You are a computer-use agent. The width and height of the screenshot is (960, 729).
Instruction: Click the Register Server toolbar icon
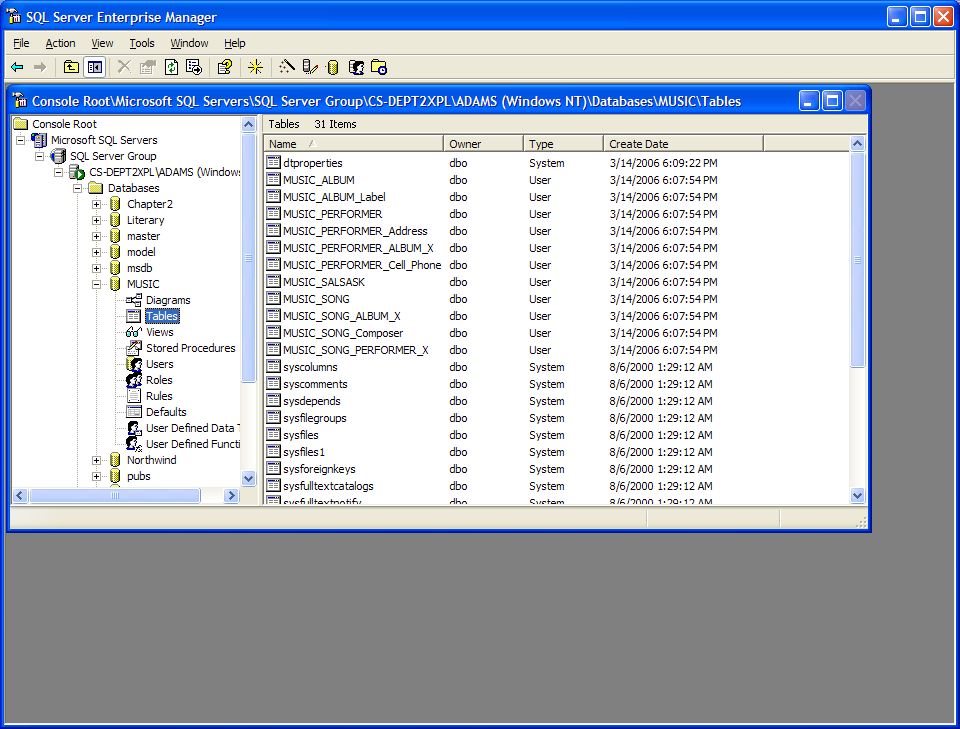point(310,67)
